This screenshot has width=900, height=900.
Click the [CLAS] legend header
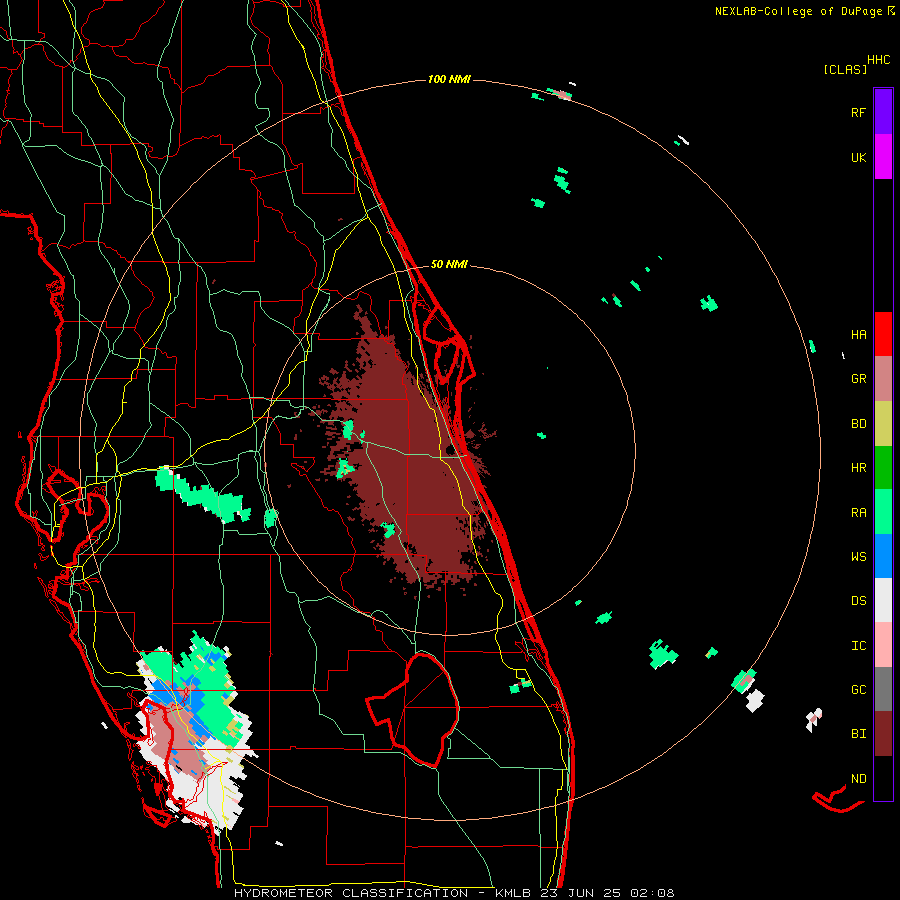844,69
